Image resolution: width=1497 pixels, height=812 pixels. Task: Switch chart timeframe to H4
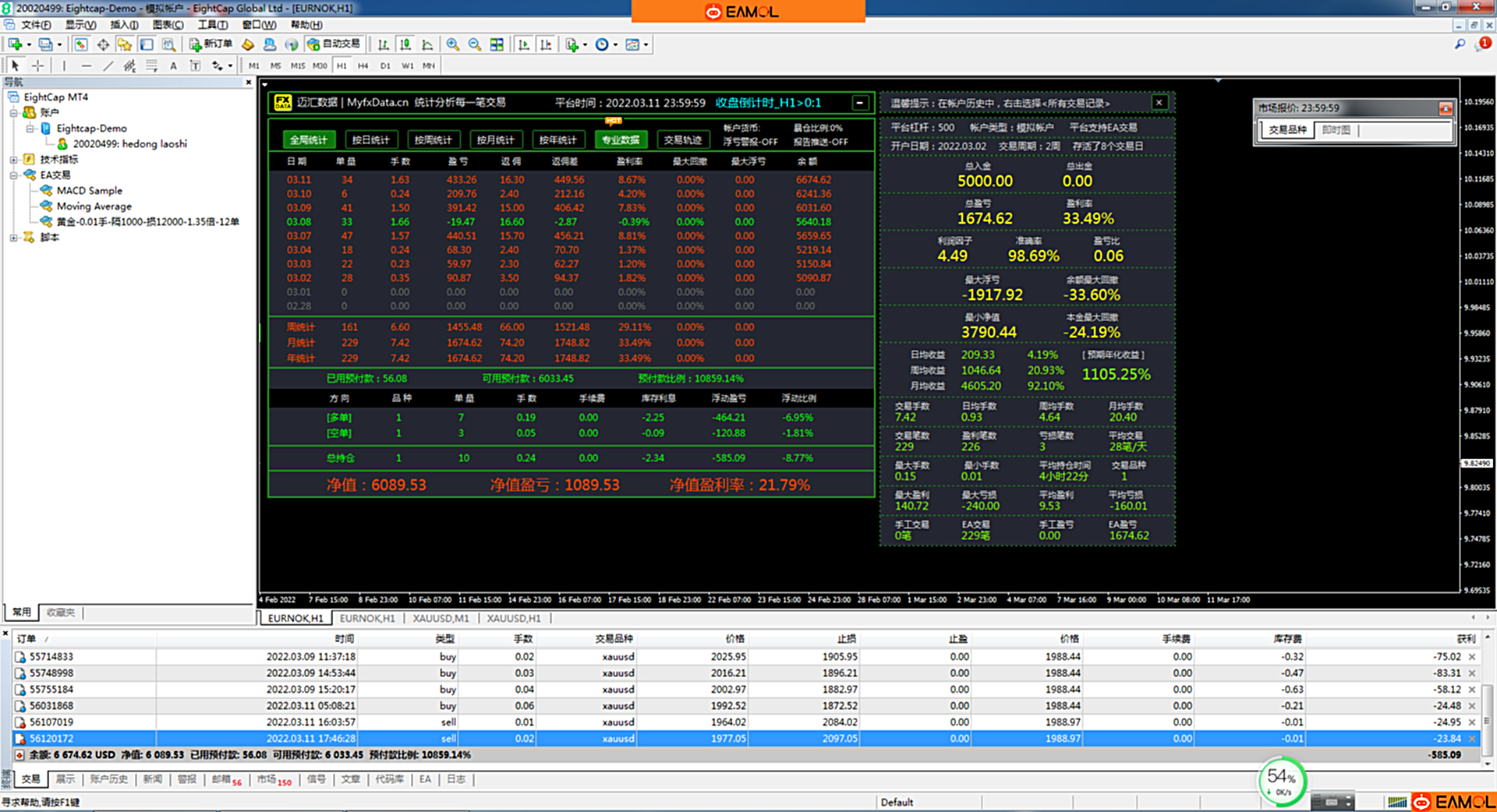363,66
